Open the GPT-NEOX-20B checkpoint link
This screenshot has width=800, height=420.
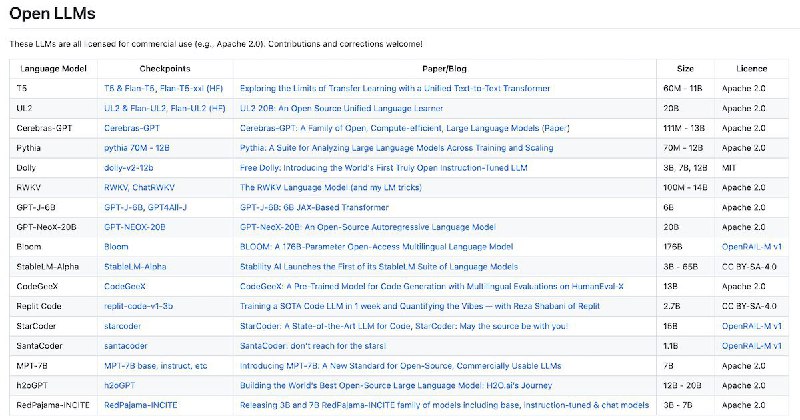[135, 227]
